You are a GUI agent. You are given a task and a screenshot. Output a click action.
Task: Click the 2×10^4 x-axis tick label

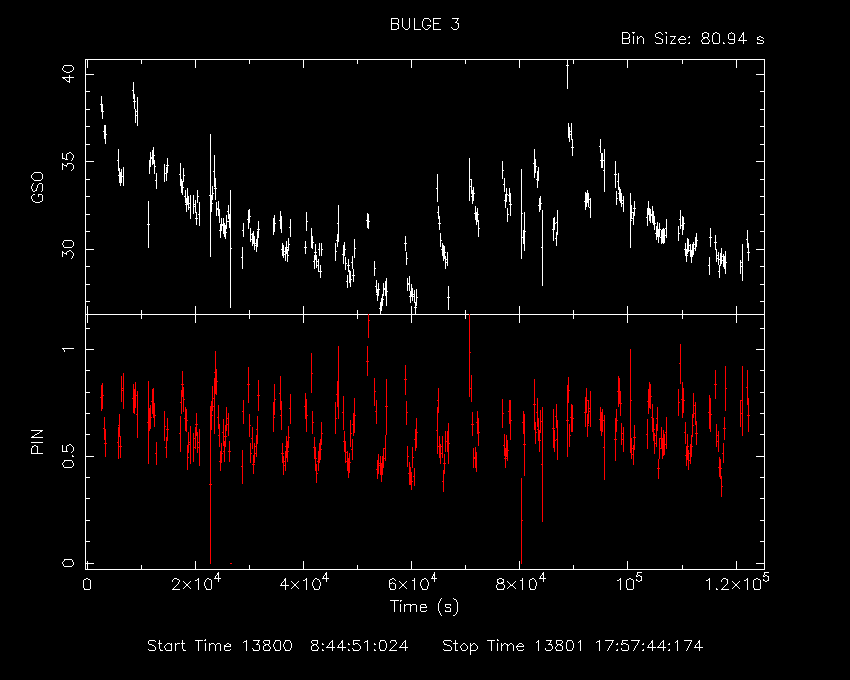coord(196,583)
